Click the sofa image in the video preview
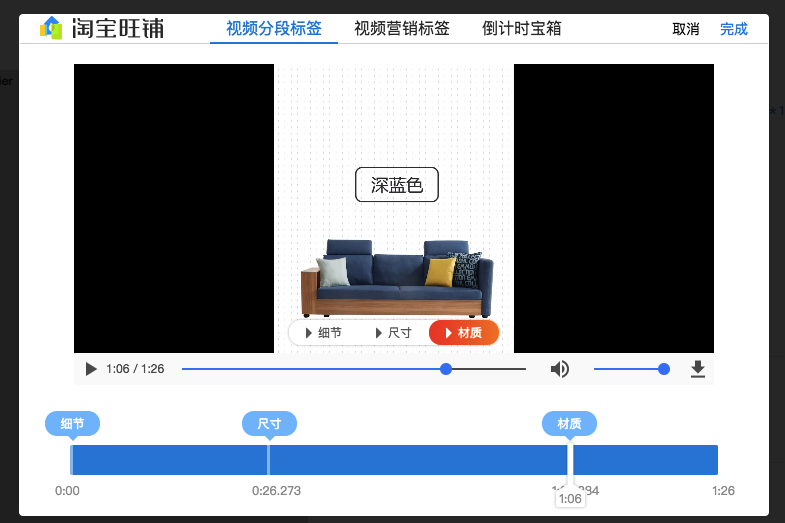Screen dimensions: 785x523 397,278
